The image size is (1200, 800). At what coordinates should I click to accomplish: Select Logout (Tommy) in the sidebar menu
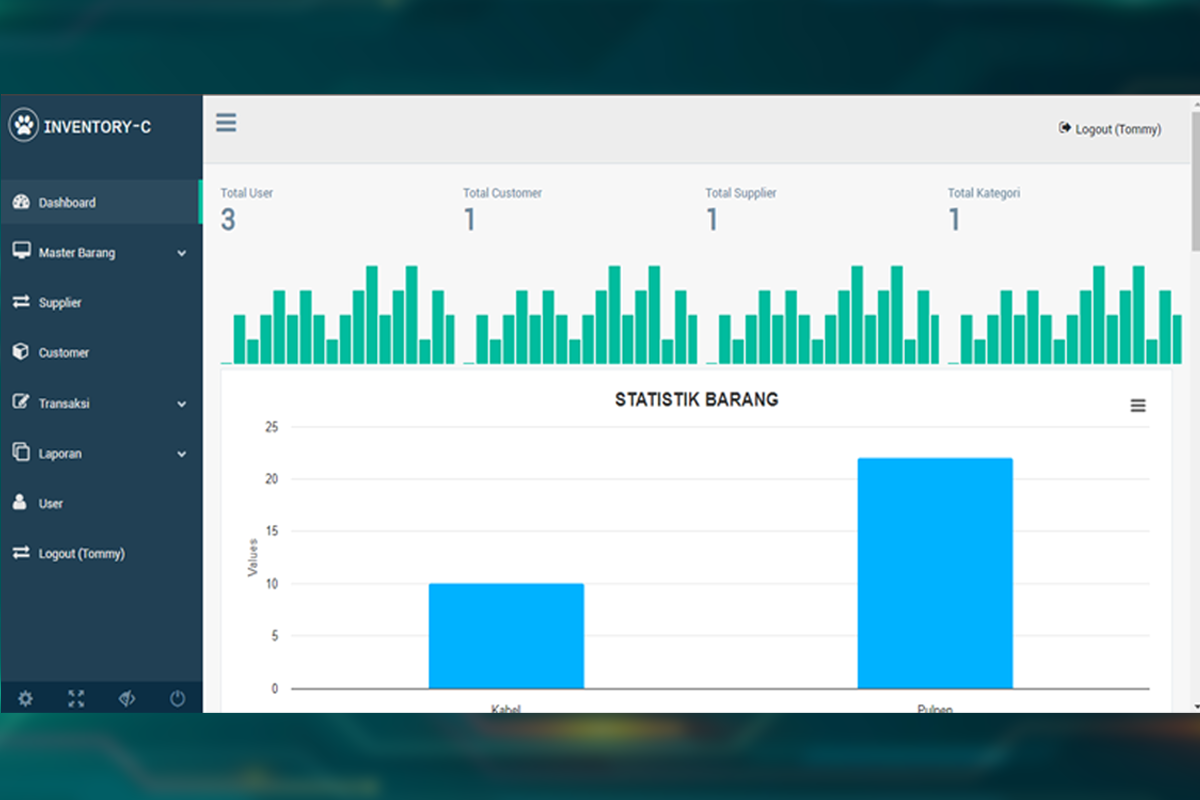81,554
